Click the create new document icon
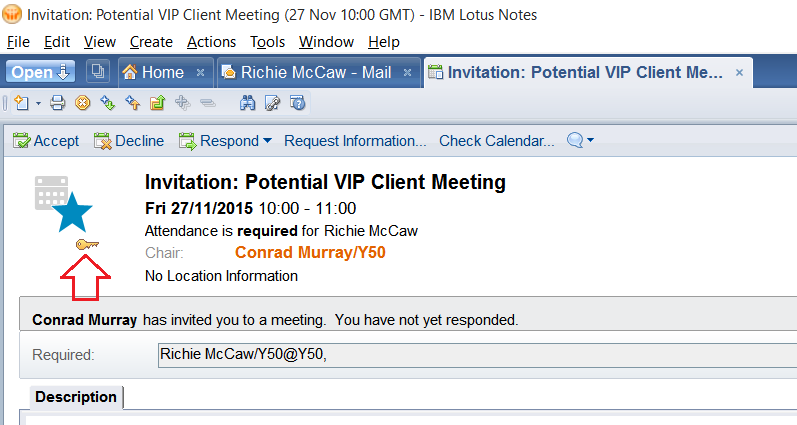 click(21, 103)
